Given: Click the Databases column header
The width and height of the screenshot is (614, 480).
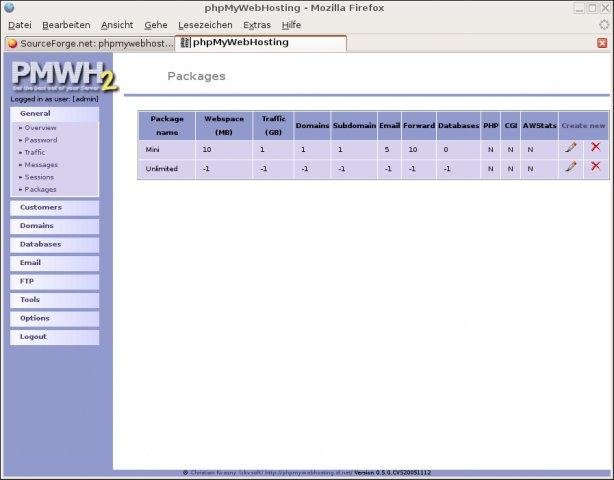Looking at the screenshot, I should [459, 126].
